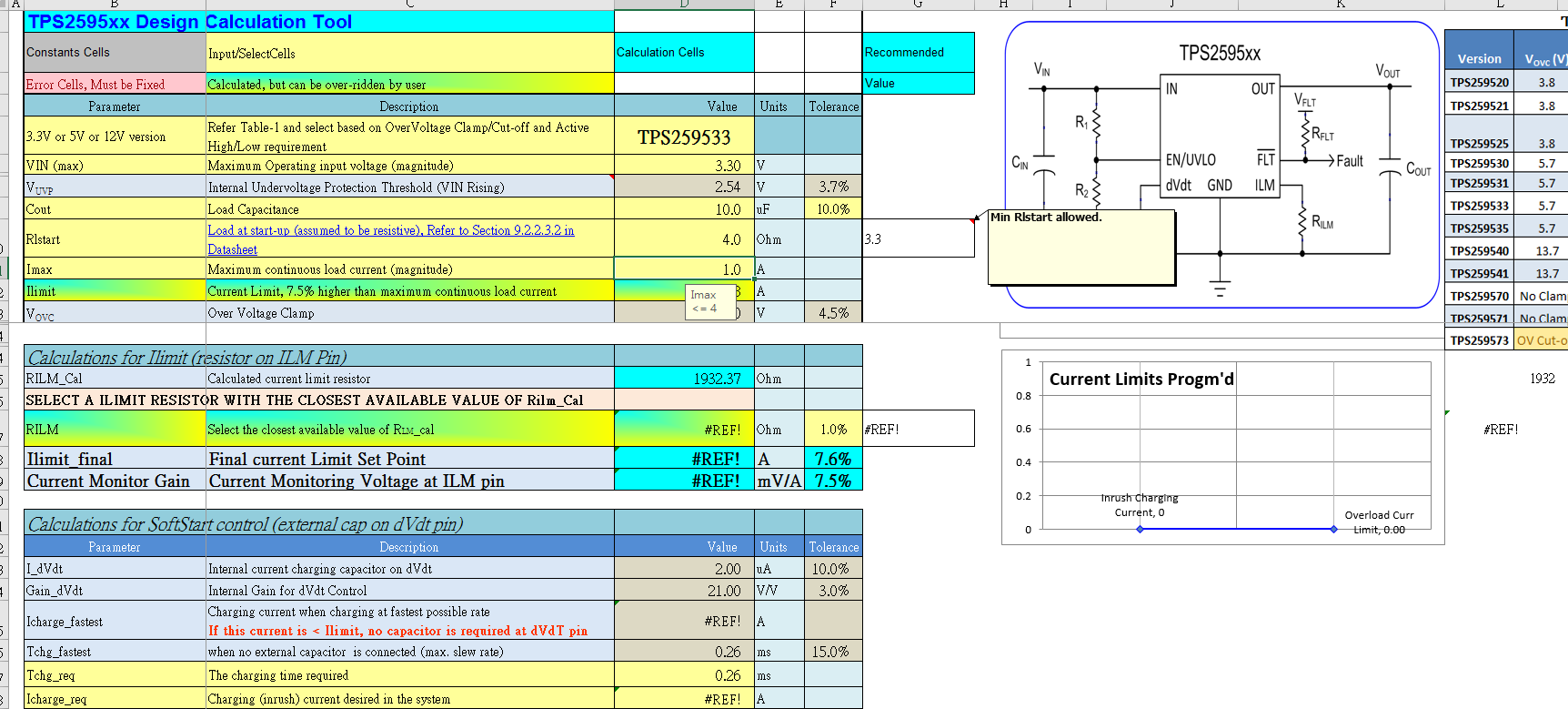Select the Cout tolerance 10.0% cell

coord(833,209)
